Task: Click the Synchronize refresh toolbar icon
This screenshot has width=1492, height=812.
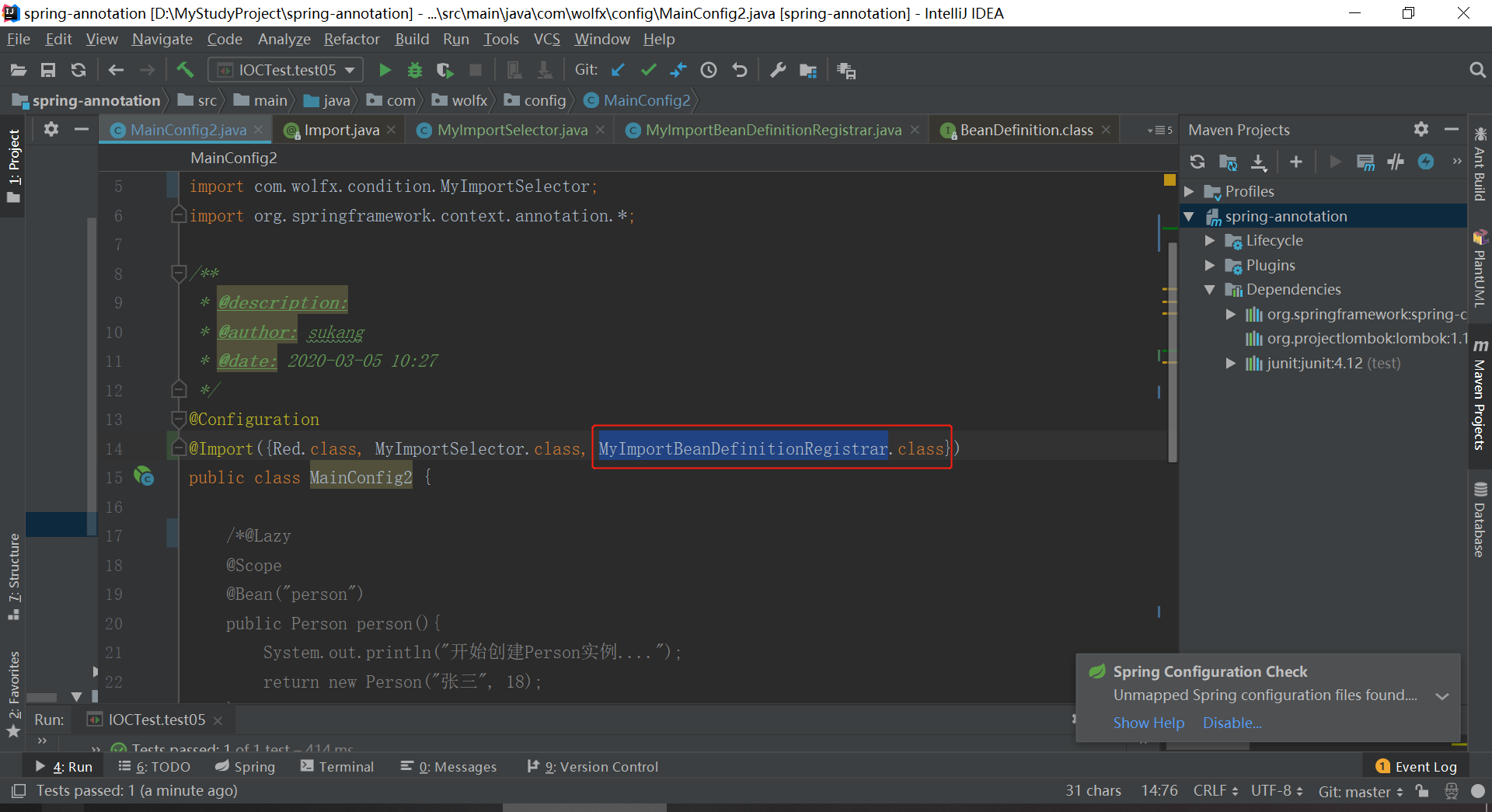Action: (x=78, y=70)
